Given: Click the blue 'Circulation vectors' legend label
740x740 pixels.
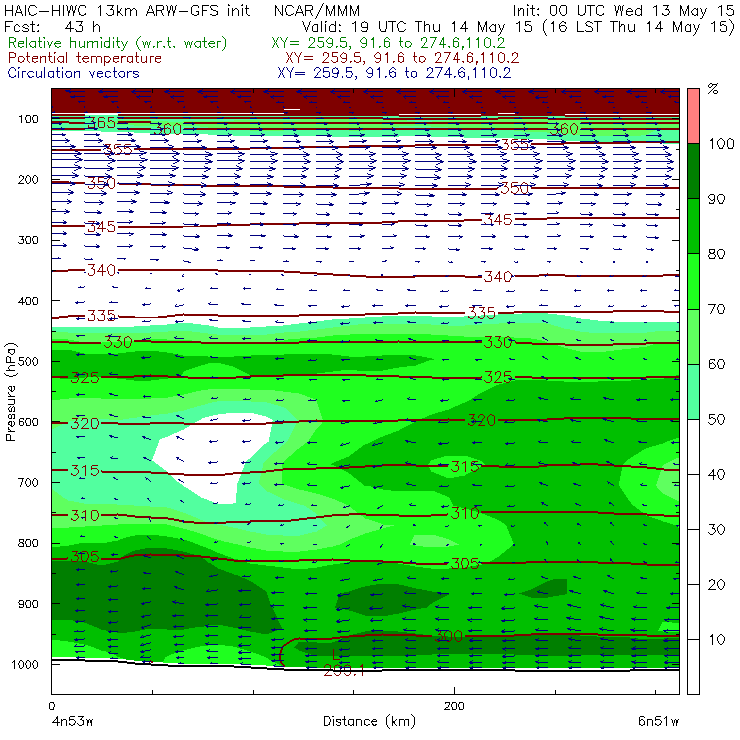Looking at the screenshot, I should pyautogui.click(x=74, y=73).
